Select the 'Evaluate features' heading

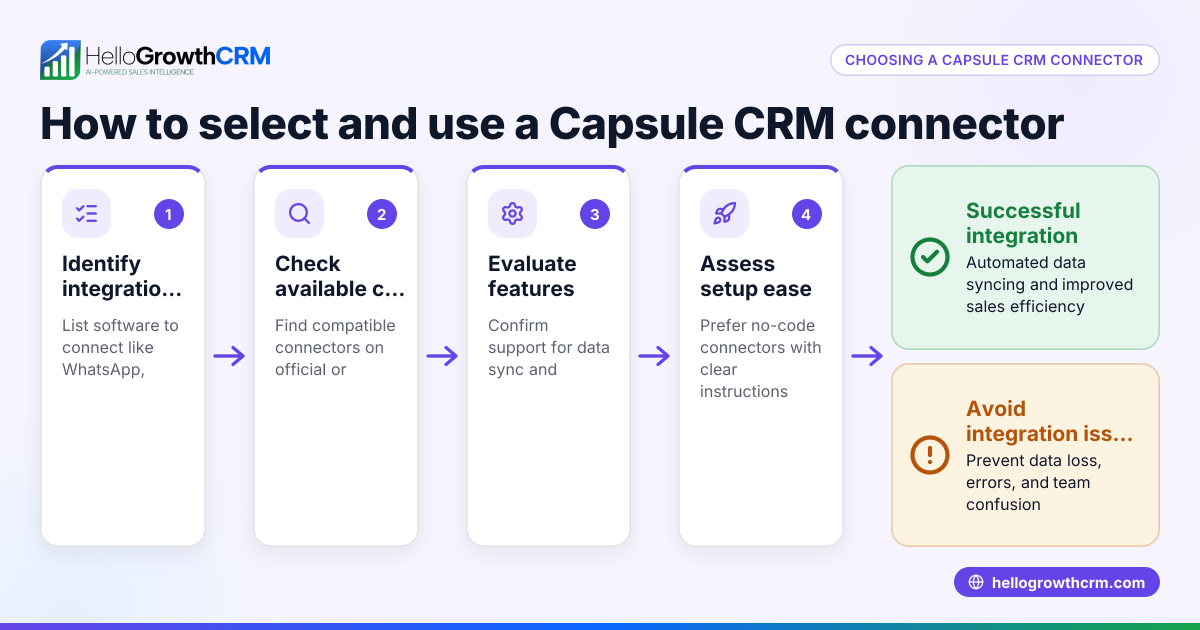(x=532, y=276)
